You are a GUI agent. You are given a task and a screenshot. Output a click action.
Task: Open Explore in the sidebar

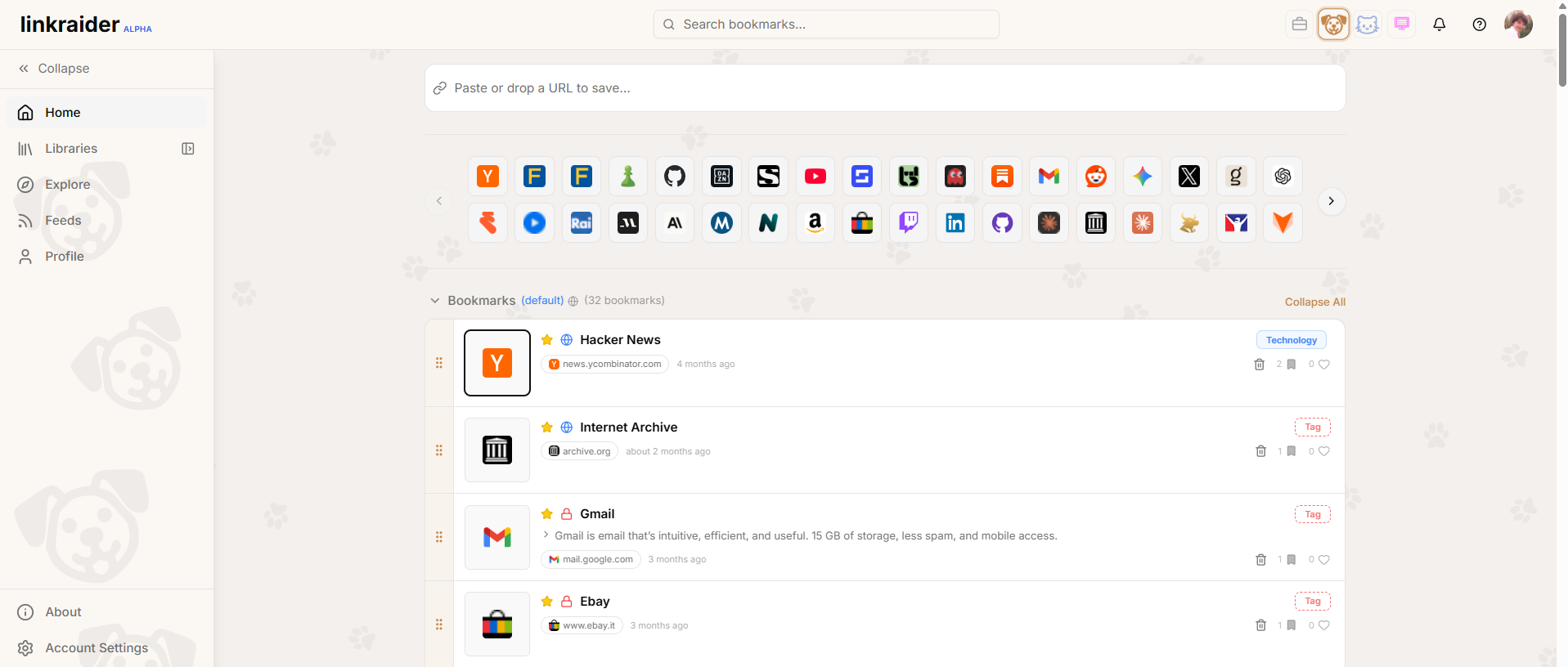pos(106,185)
